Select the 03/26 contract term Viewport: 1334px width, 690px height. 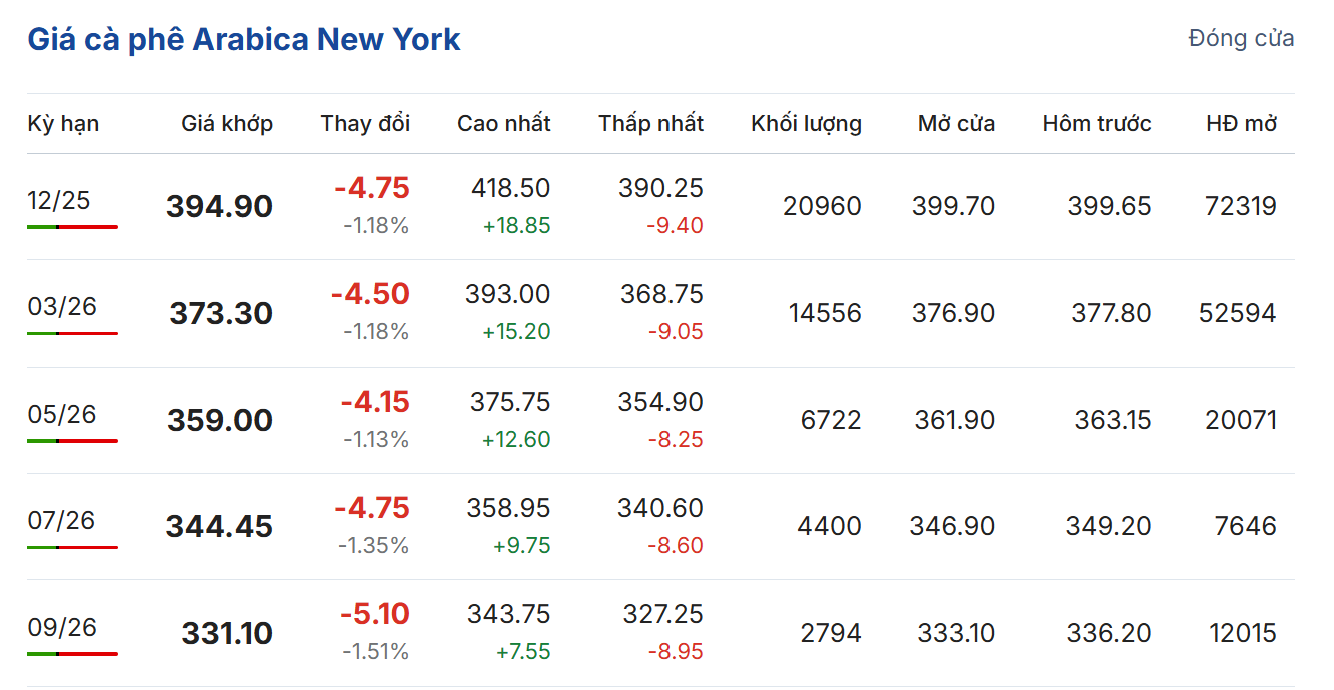click(x=62, y=307)
